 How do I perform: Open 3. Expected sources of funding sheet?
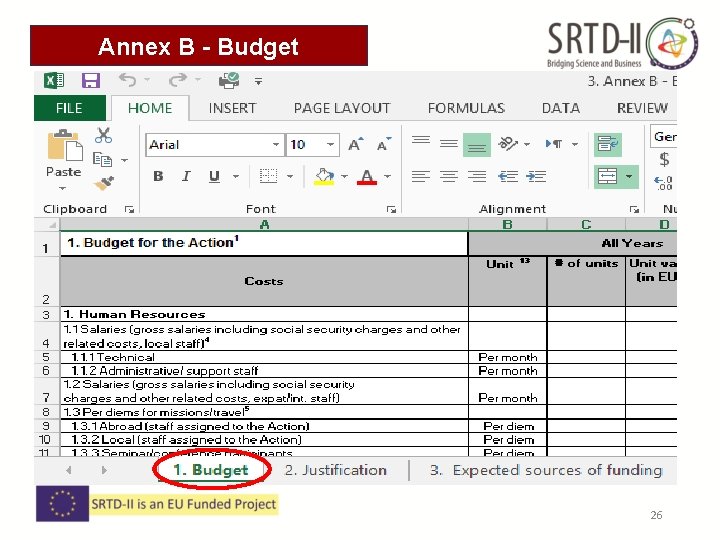click(x=546, y=470)
